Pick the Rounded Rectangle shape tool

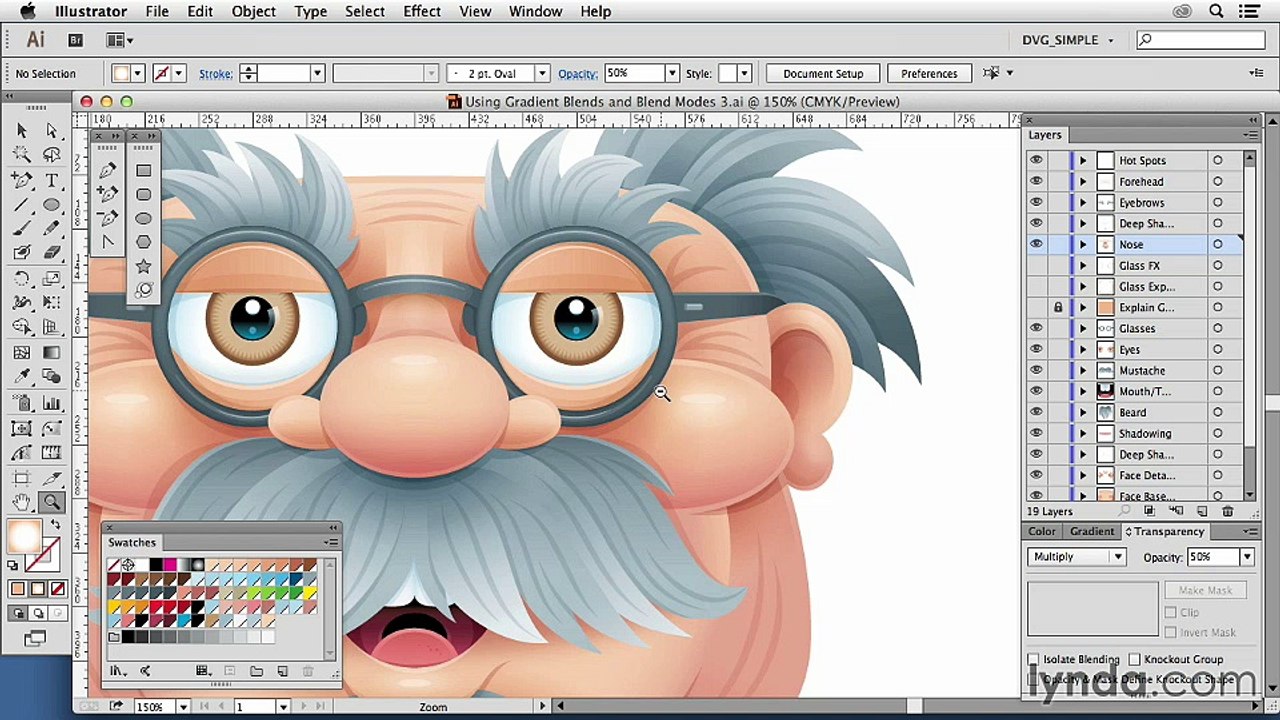[144, 194]
